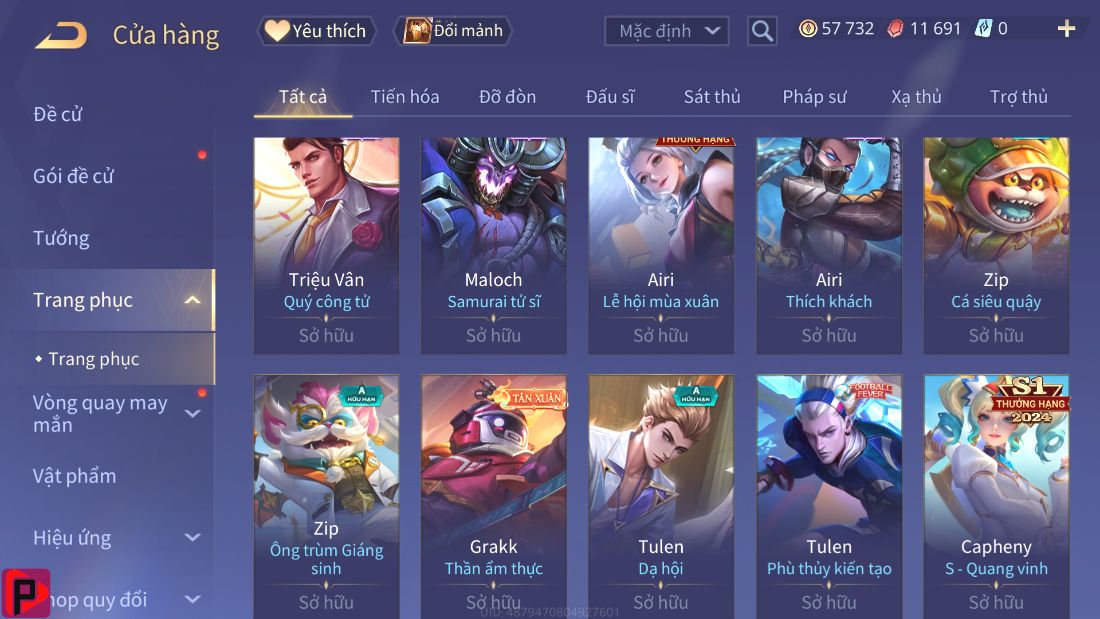1100x619 pixels.
Task: Tap the plus icon to add currency
Action: pos(1066,29)
